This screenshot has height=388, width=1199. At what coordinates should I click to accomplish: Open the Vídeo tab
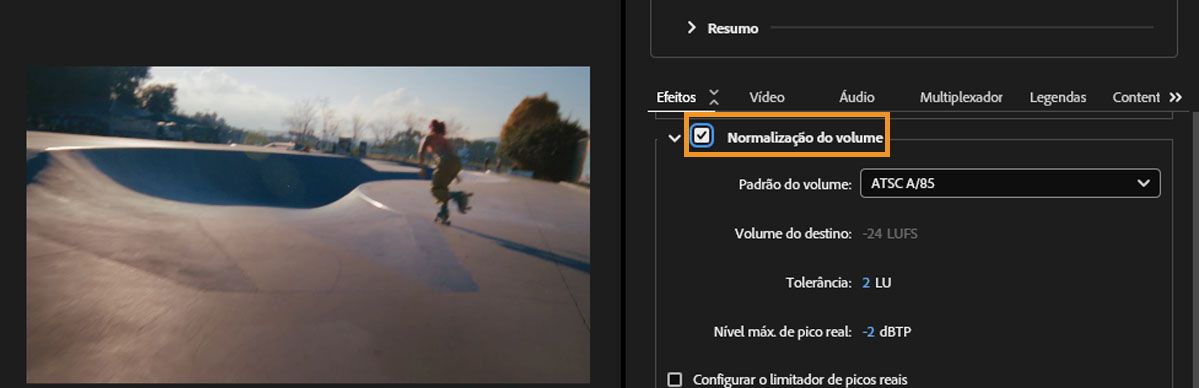766,97
